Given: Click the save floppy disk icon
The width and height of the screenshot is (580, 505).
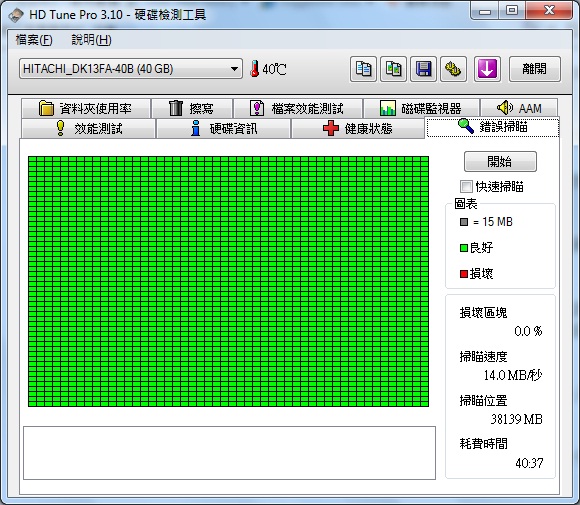Looking at the screenshot, I should tap(424, 69).
